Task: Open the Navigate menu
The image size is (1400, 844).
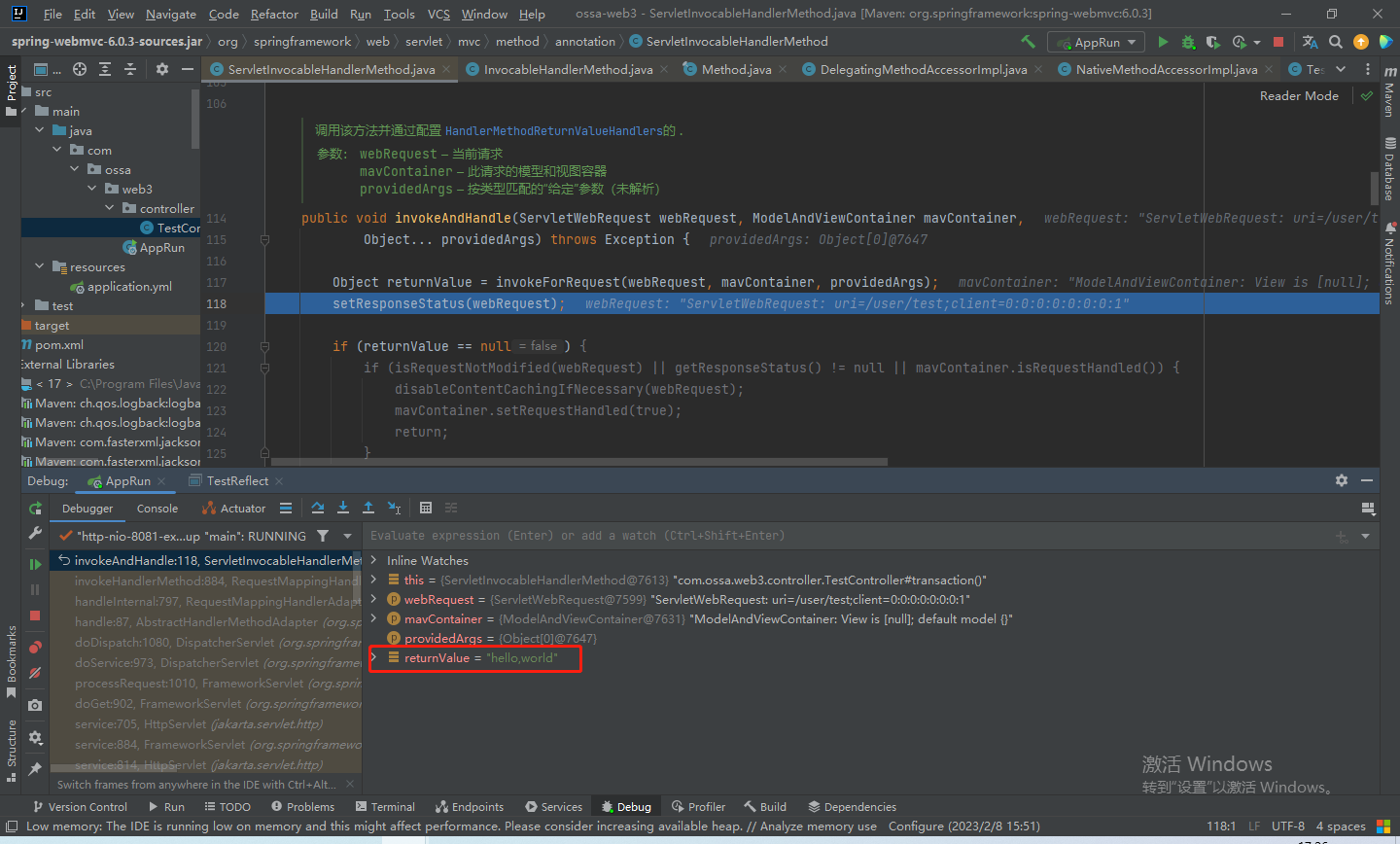Action: (171, 14)
